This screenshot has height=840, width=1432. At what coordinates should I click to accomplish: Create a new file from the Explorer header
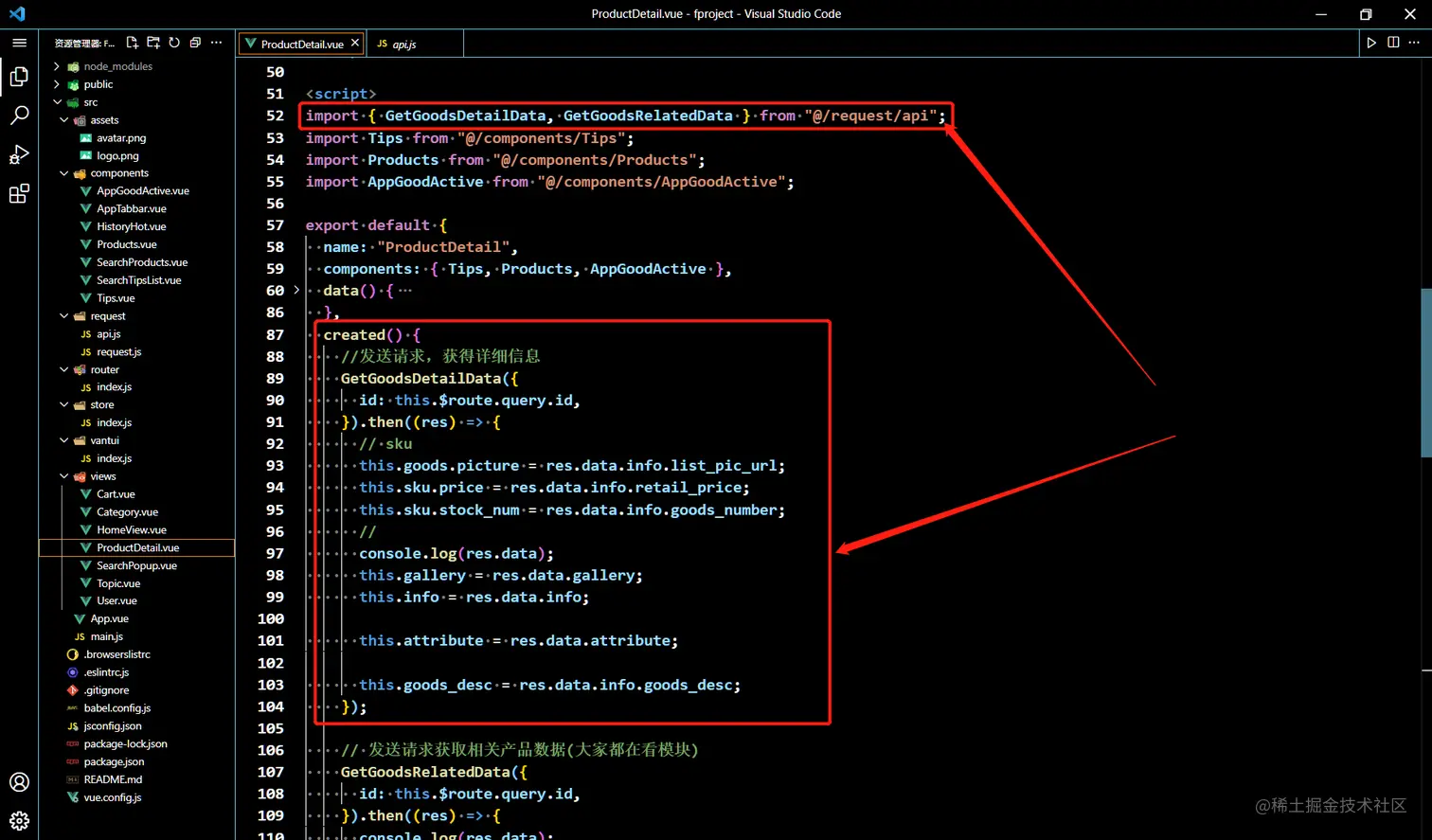click(132, 43)
